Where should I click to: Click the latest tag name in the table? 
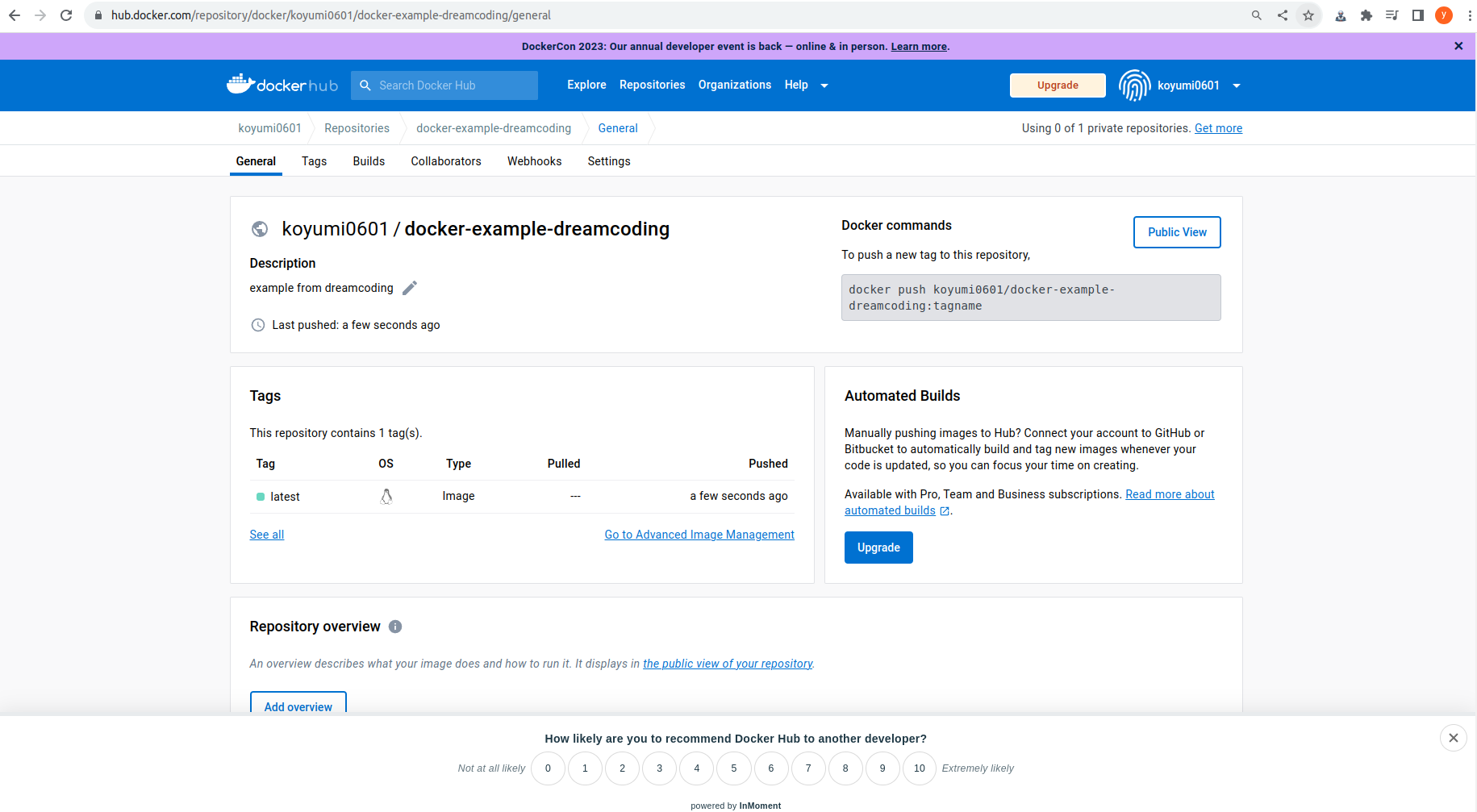(285, 497)
